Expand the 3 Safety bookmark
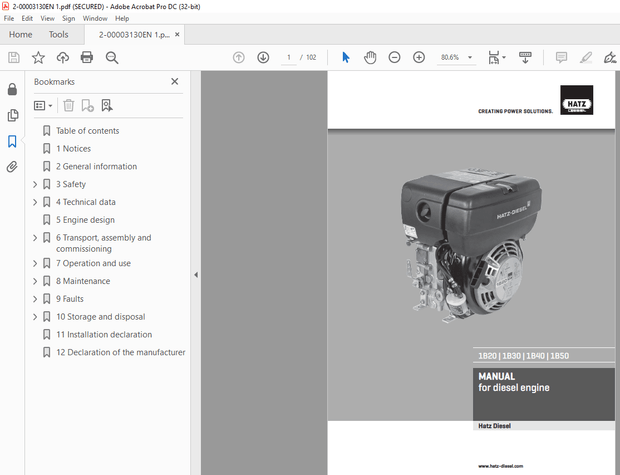 [35, 184]
